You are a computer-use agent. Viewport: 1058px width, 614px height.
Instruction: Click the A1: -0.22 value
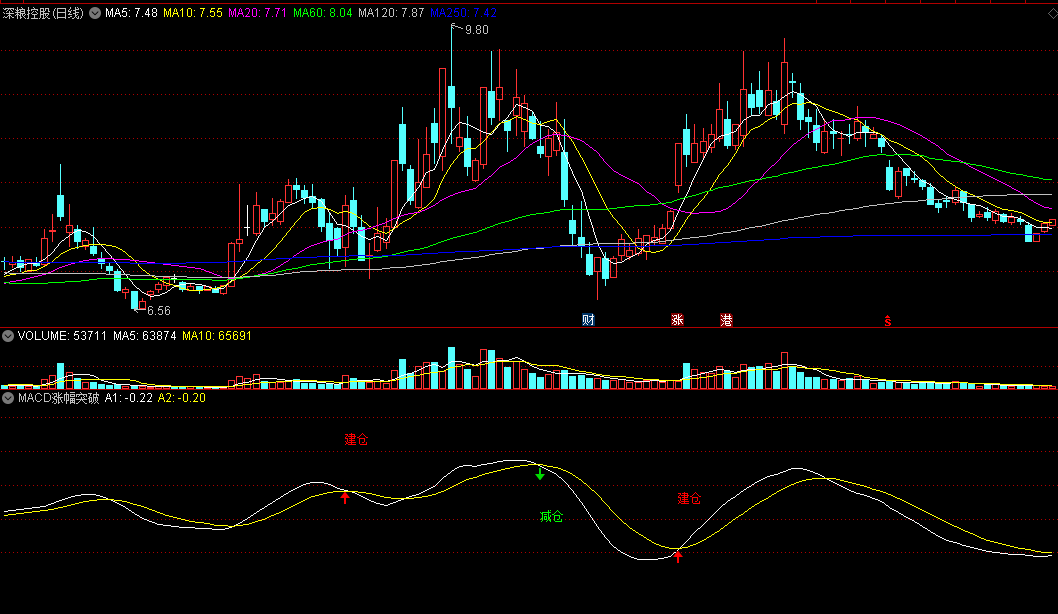pos(129,398)
